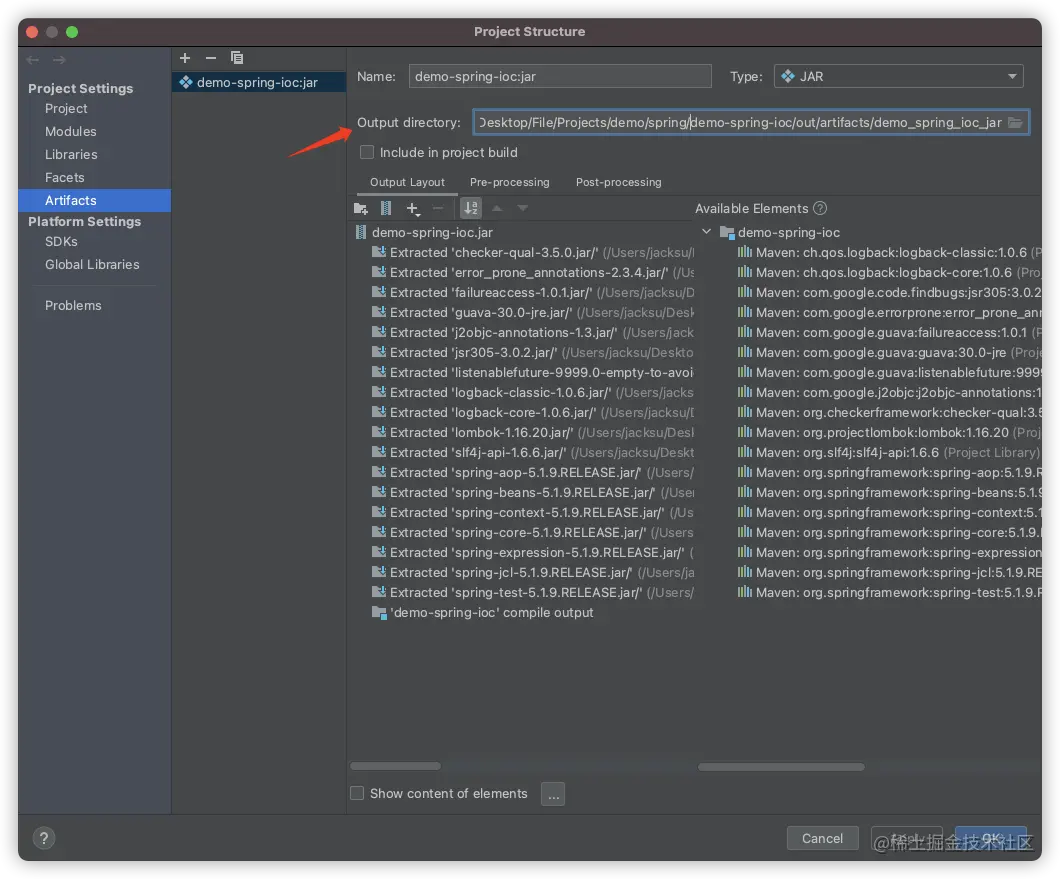1060x879 pixels.
Task: Create an archive in the output layout
Action: pyautogui.click(x=386, y=208)
